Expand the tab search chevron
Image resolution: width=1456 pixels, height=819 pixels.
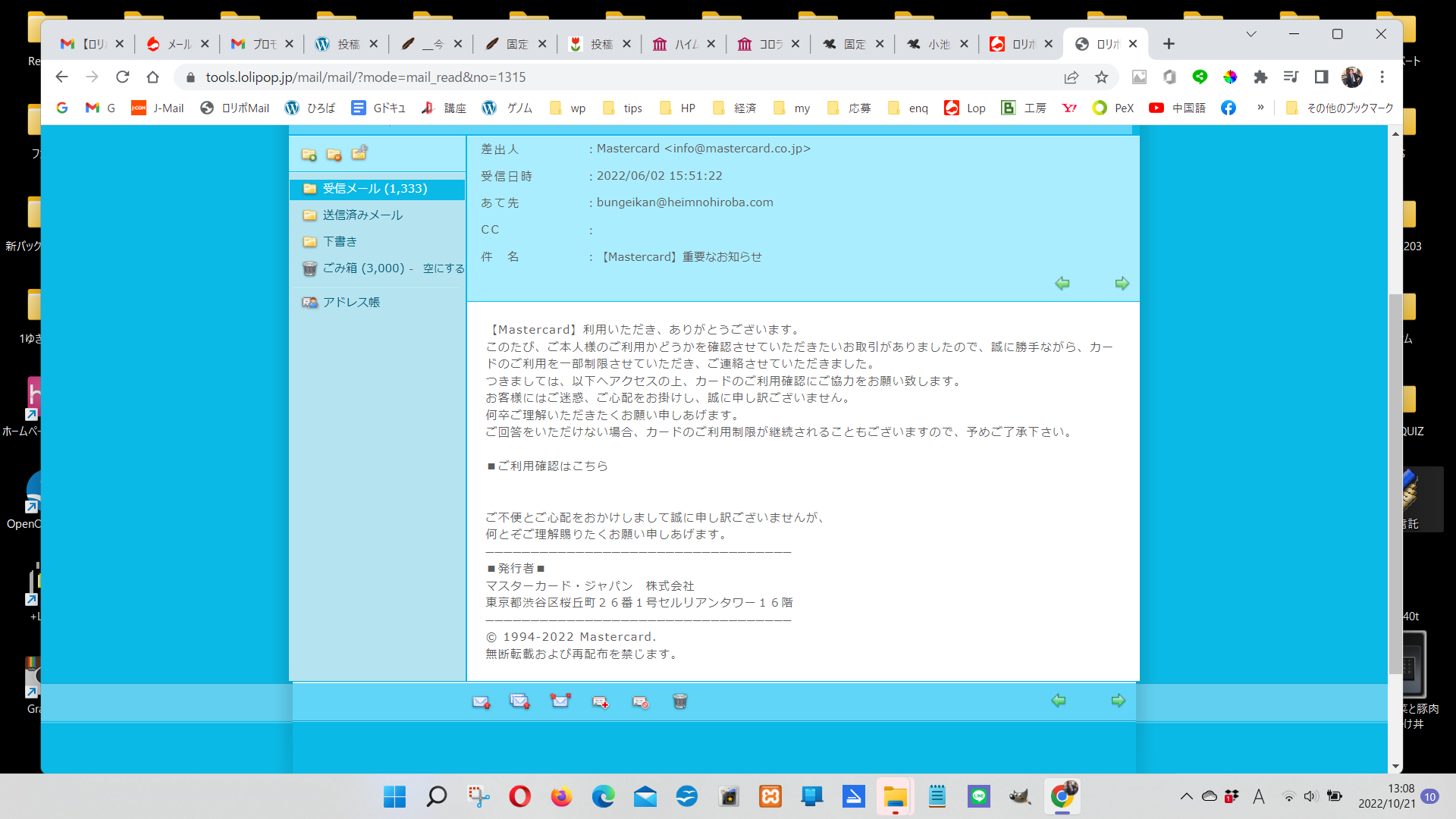(x=1251, y=34)
